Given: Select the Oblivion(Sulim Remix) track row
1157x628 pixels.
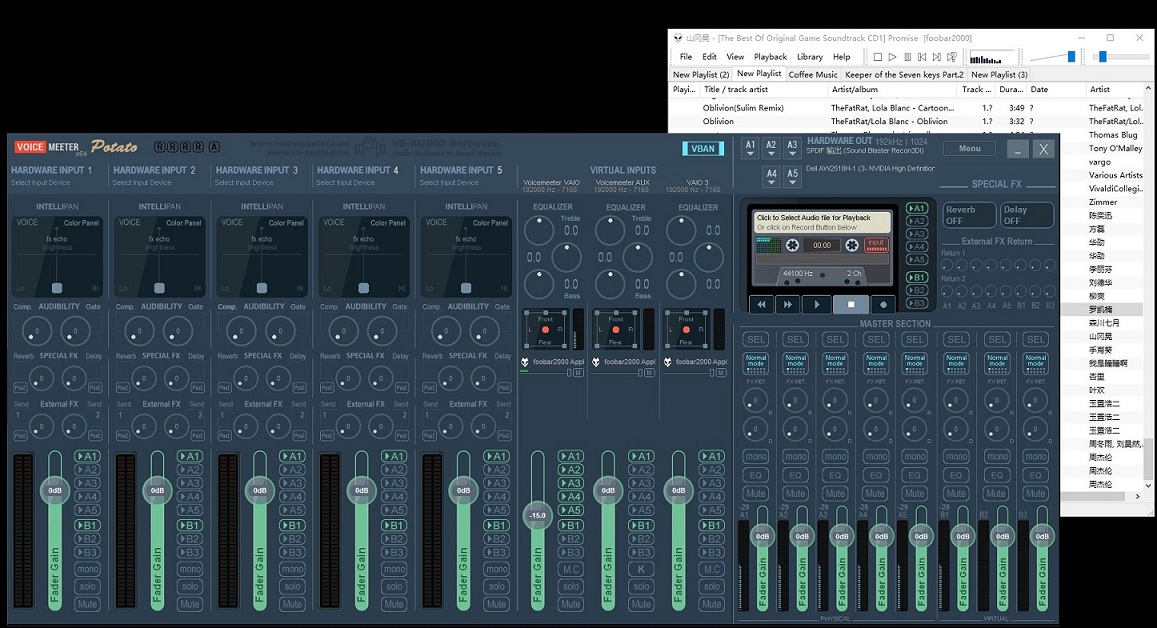Looking at the screenshot, I should (743, 107).
